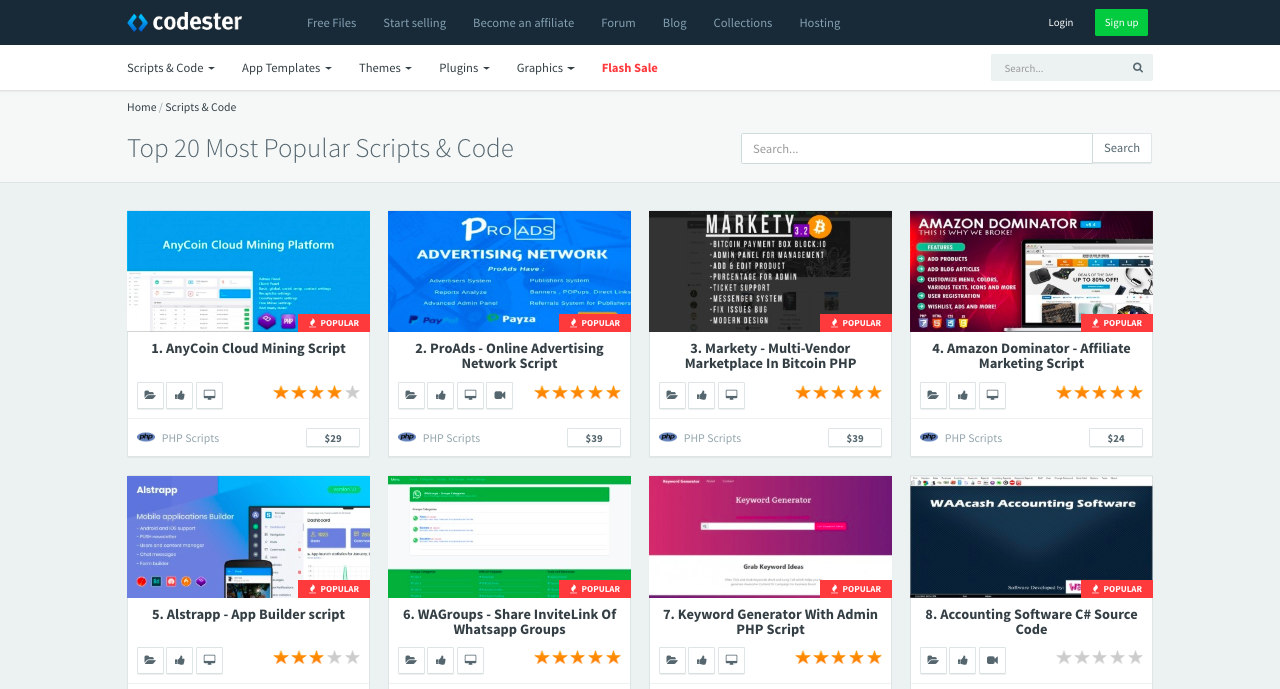This screenshot has height=689, width=1280.
Task: Click thumbs-up icon on AnyCoin Cloud Mining card
Action: pos(180,395)
